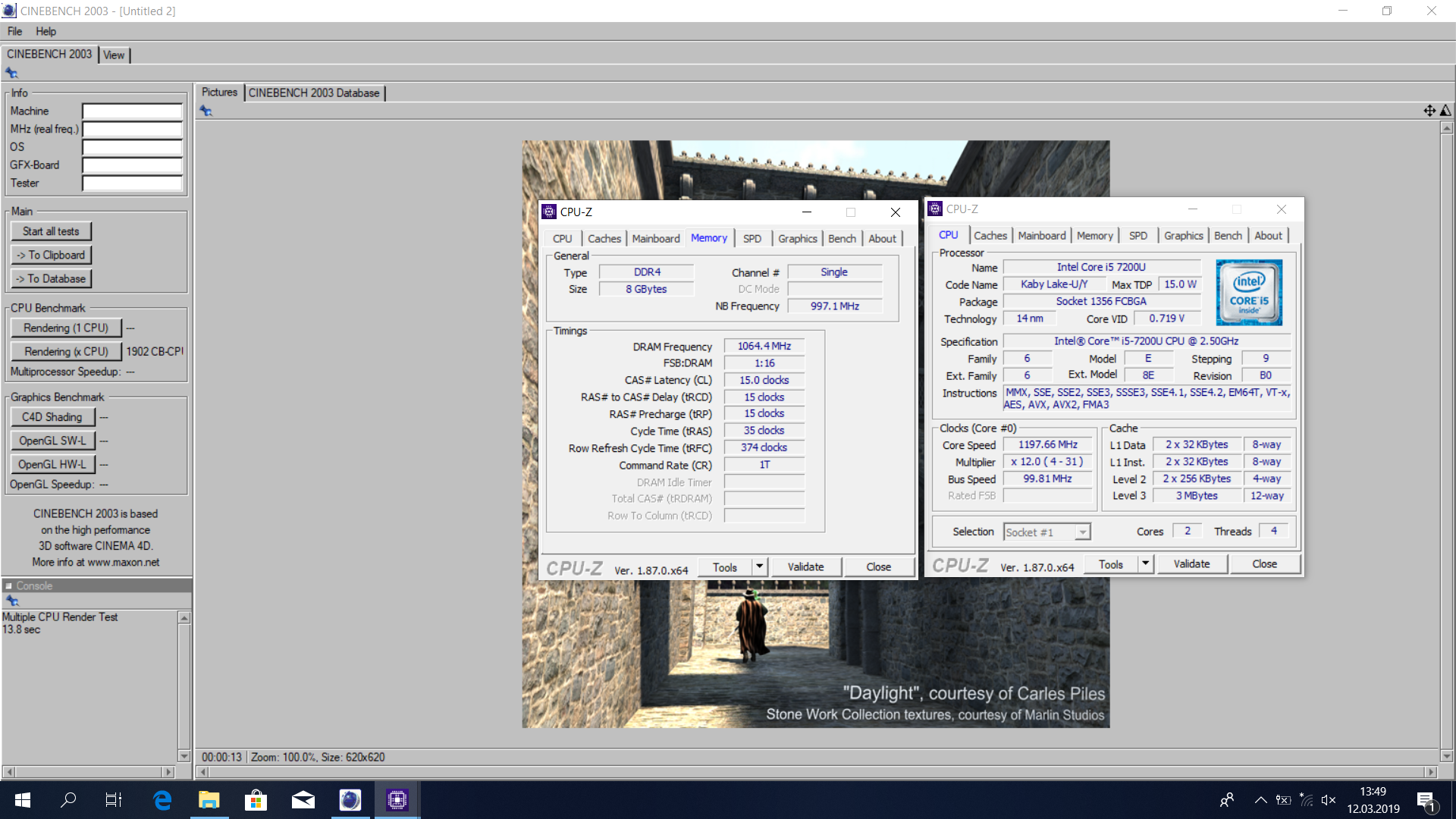Open About tab in right CPU-Z window

pos(1268,236)
